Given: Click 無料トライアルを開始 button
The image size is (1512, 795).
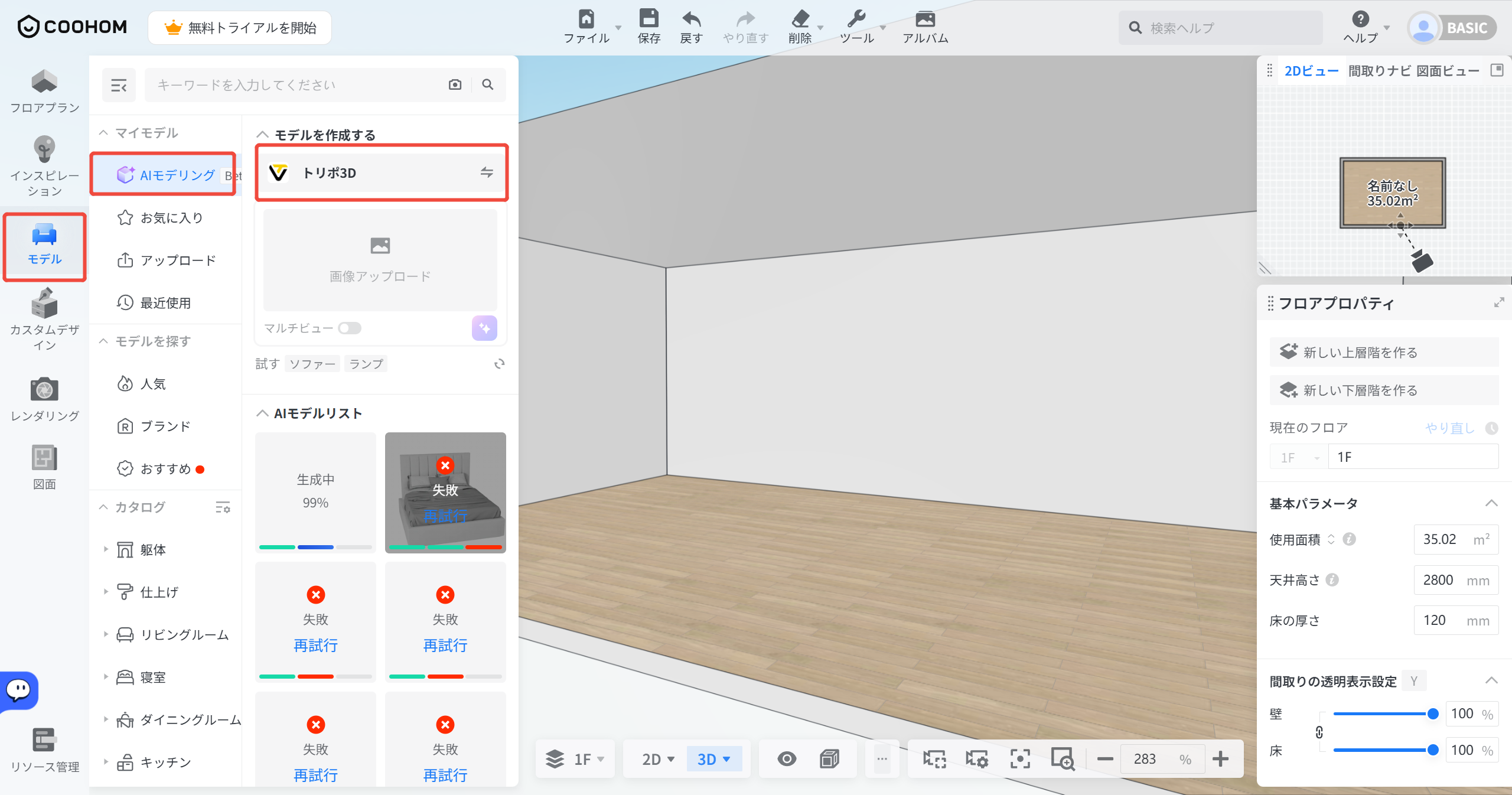Looking at the screenshot, I should coord(240,28).
